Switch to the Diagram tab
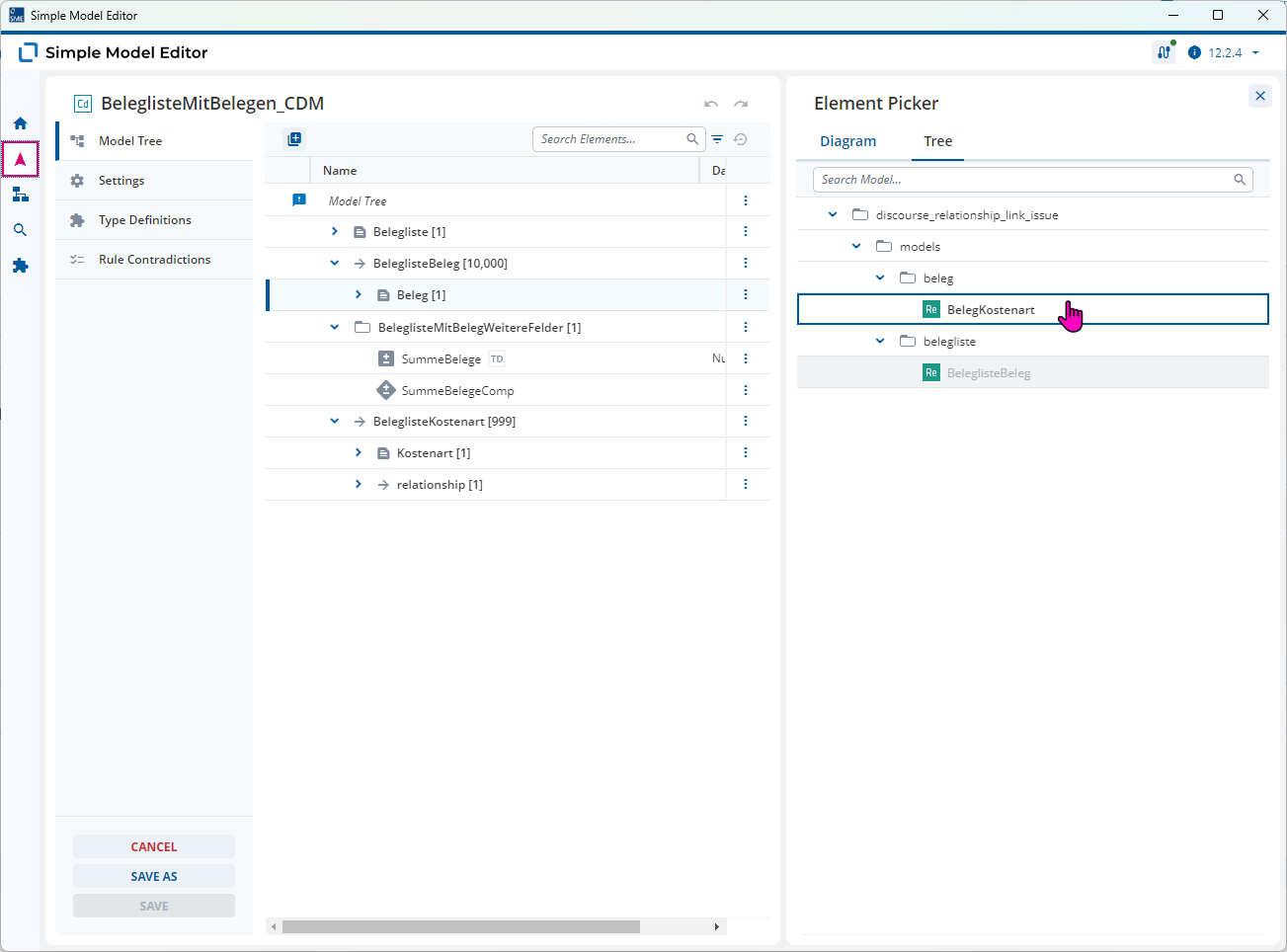Viewport: 1287px width, 952px height. pyautogui.click(x=848, y=141)
